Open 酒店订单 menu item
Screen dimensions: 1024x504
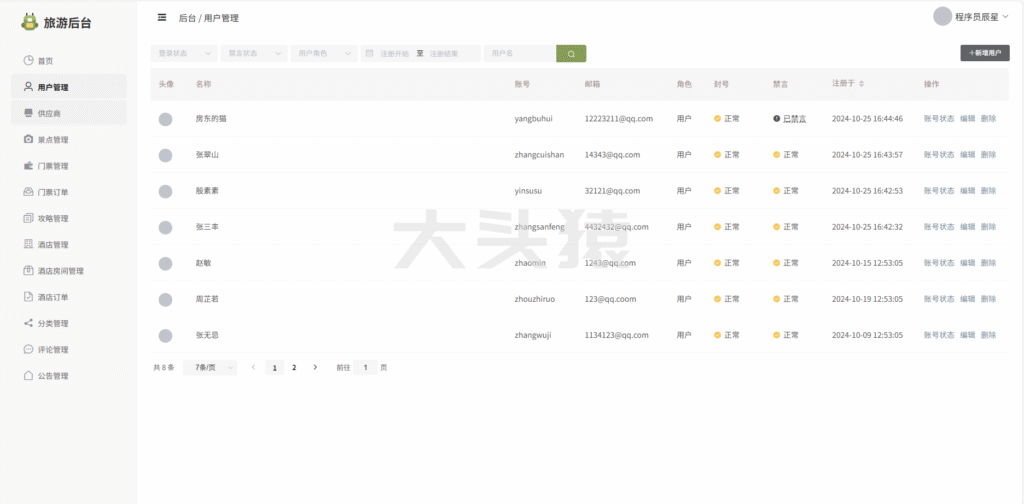point(69,296)
